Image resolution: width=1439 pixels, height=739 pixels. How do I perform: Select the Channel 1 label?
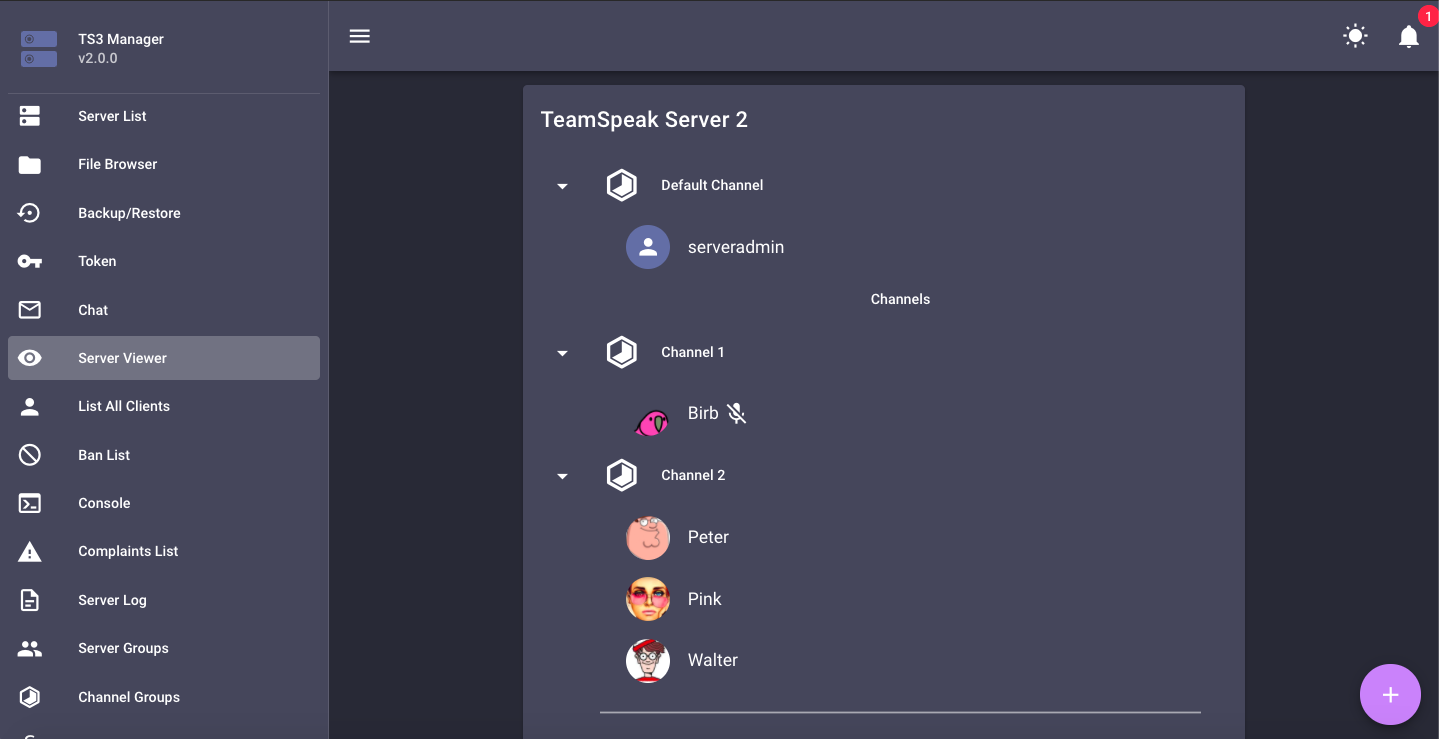tap(693, 352)
